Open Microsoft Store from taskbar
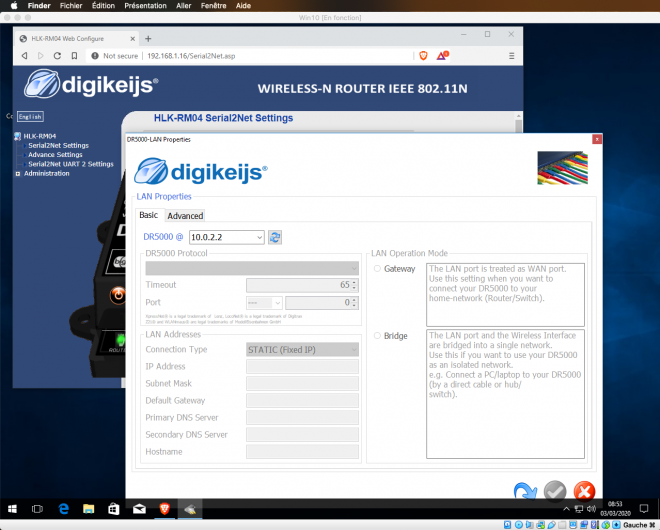The width and height of the screenshot is (660, 530). click(114, 509)
